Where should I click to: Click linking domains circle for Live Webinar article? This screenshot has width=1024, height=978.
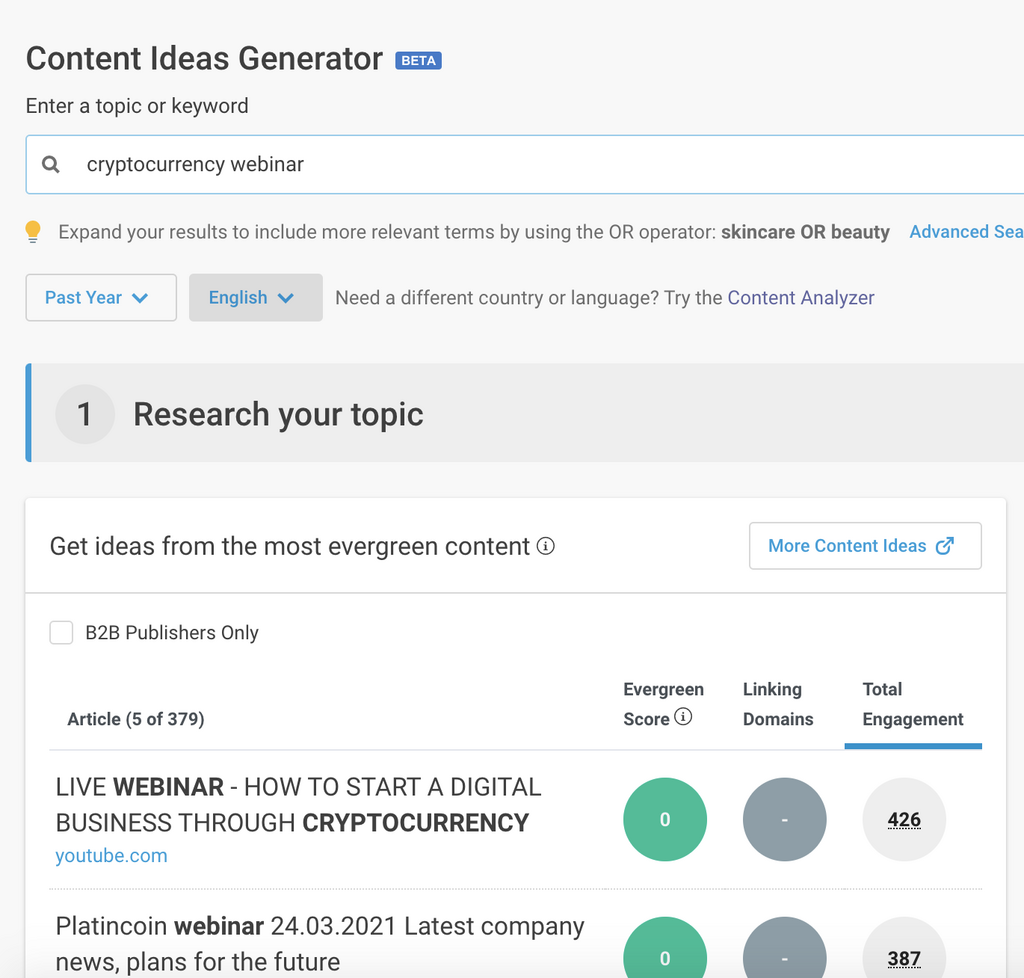pos(784,820)
